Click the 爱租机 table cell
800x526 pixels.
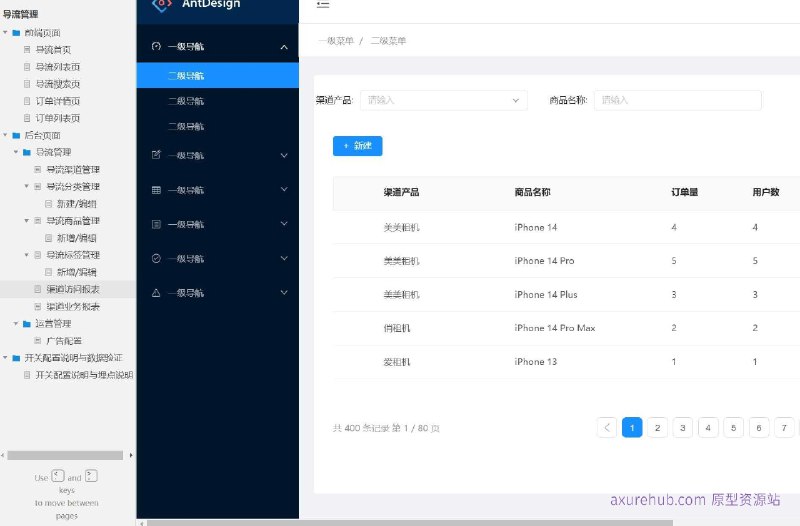(x=396, y=362)
